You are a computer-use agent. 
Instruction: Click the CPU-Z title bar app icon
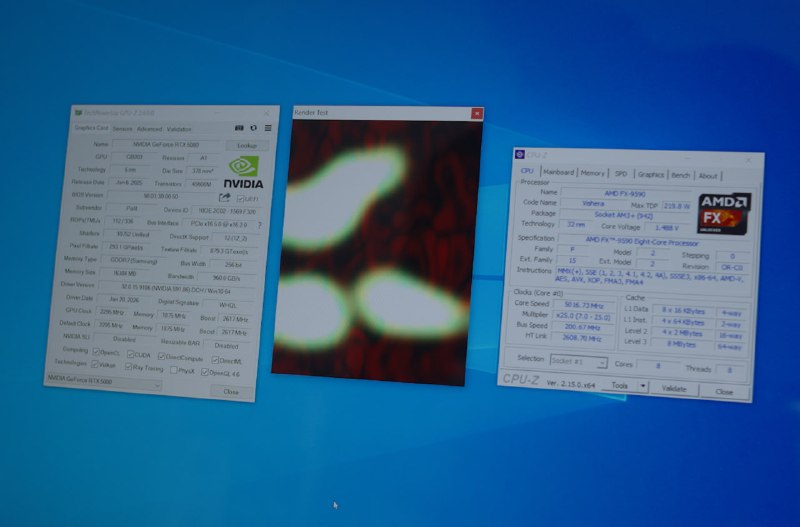[519, 154]
